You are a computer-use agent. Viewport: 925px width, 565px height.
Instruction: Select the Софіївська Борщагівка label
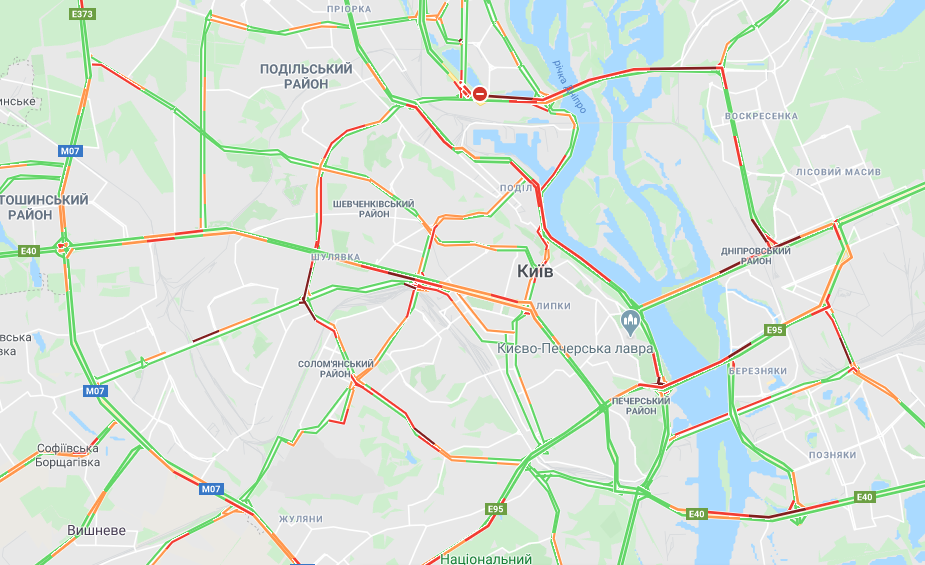pyautogui.click(x=67, y=455)
